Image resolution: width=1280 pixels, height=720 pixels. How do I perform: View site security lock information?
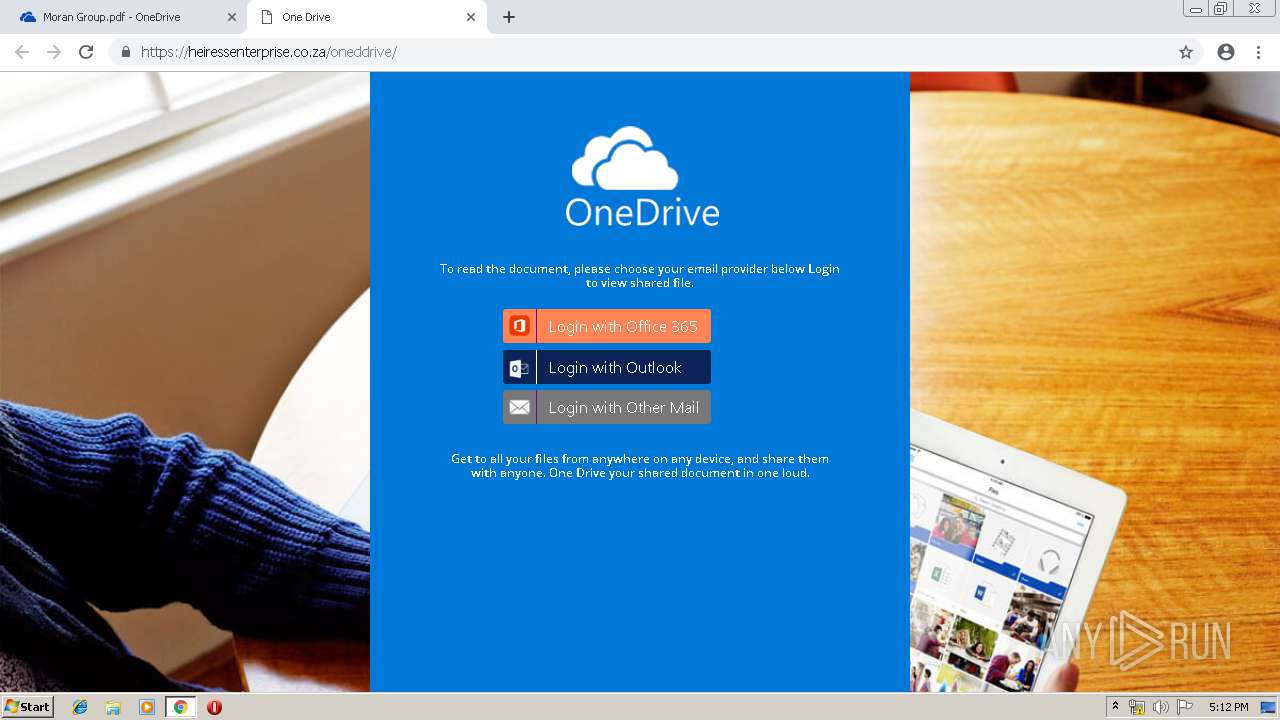(125, 52)
